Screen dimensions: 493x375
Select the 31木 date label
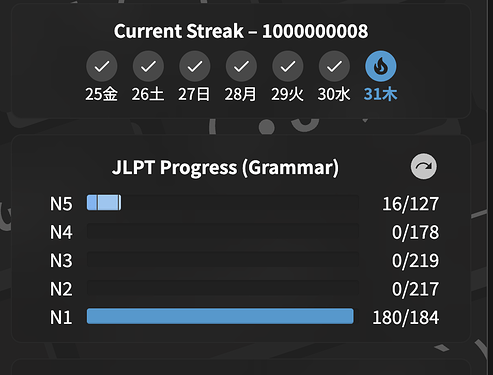coord(380,94)
